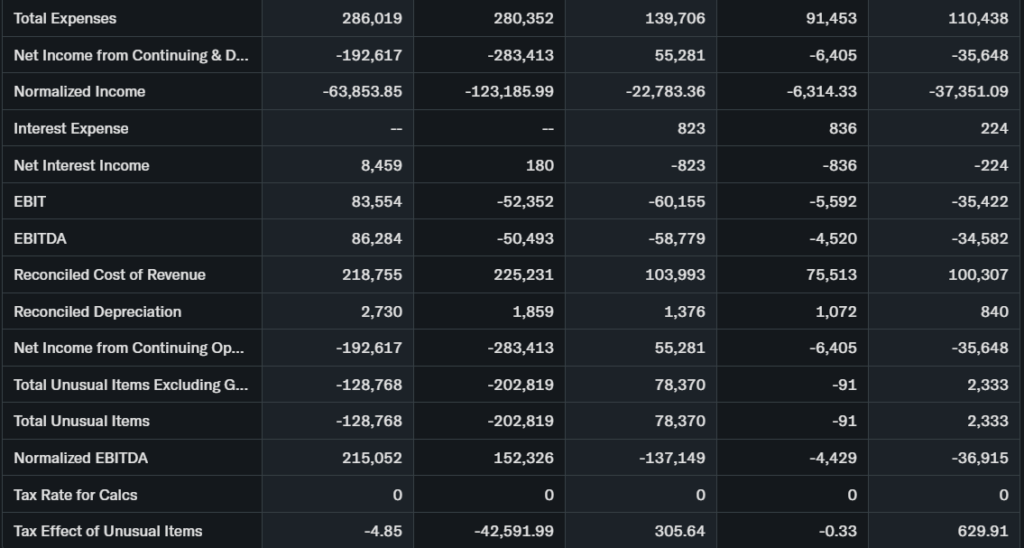The image size is (1024, 548).
Task: Select the Tax Effect of Unusual Items label
Action: tap(107, 531)
